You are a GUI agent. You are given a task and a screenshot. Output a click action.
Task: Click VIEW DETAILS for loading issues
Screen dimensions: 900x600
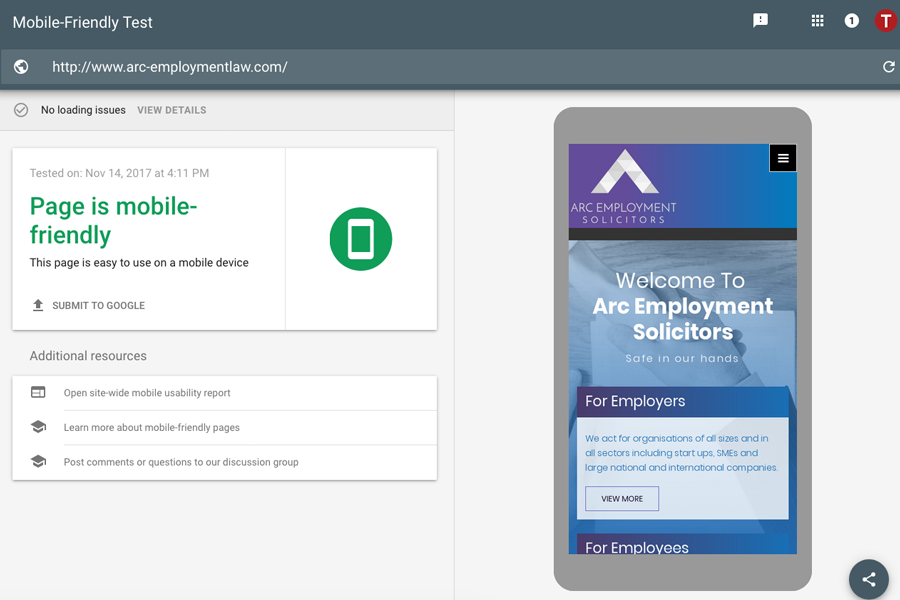tap(172, 110)
